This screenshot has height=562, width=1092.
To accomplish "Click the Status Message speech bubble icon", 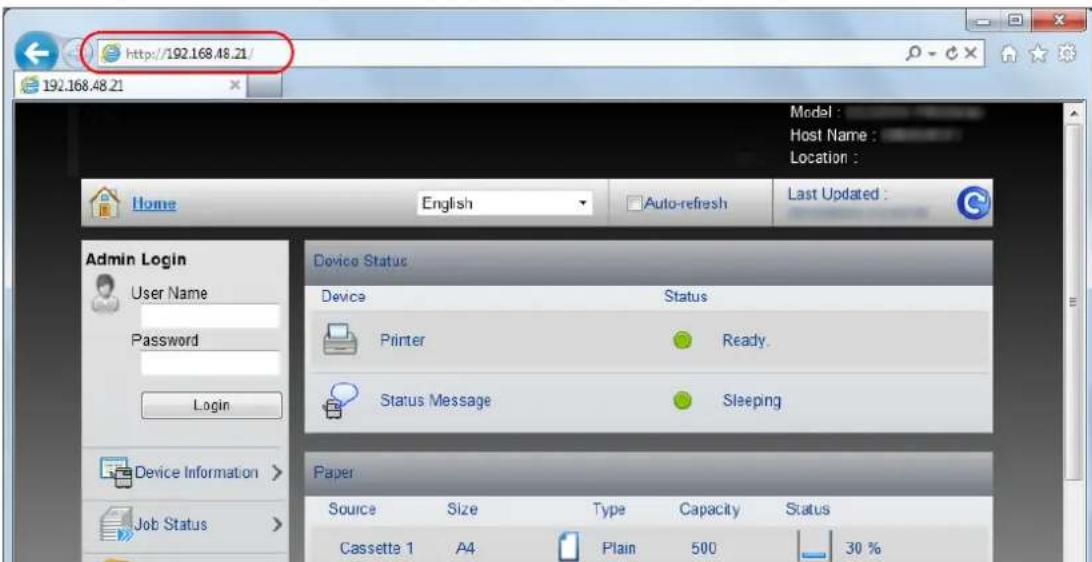I will coord(339,402).
